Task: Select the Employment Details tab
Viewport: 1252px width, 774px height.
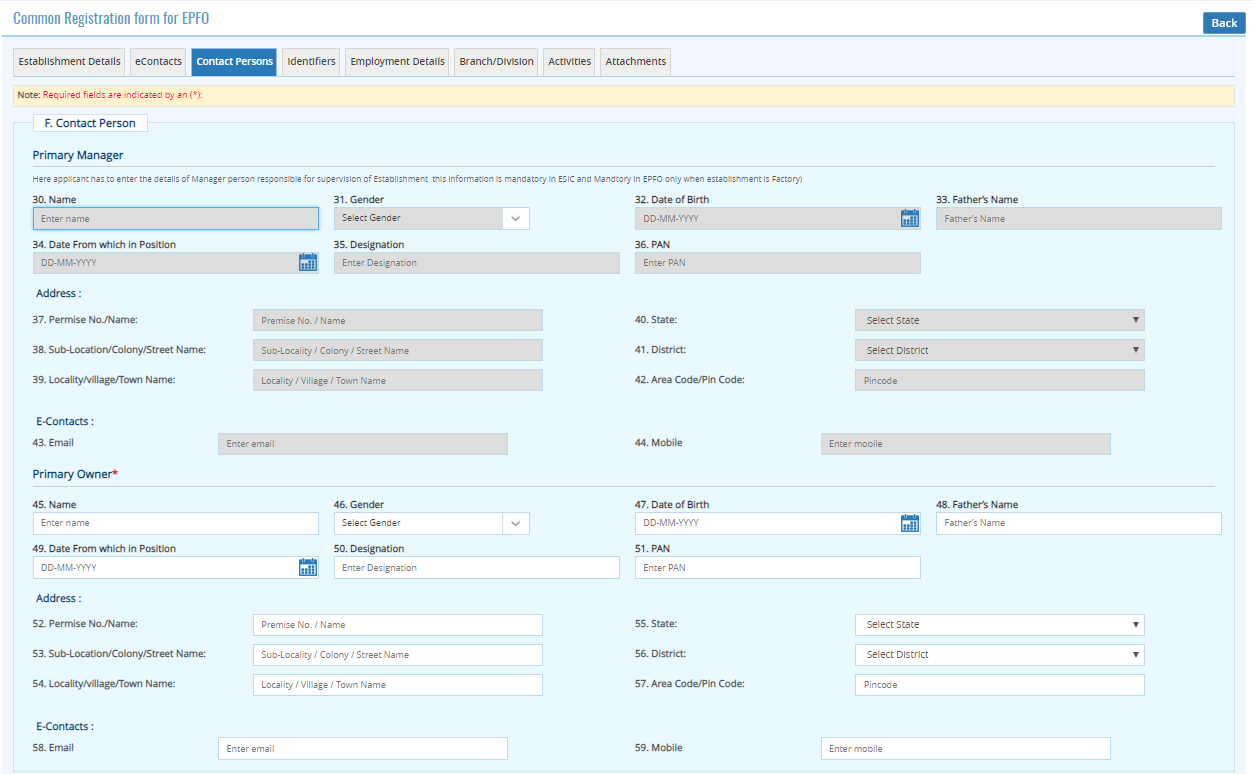Action: click(397, 62)
